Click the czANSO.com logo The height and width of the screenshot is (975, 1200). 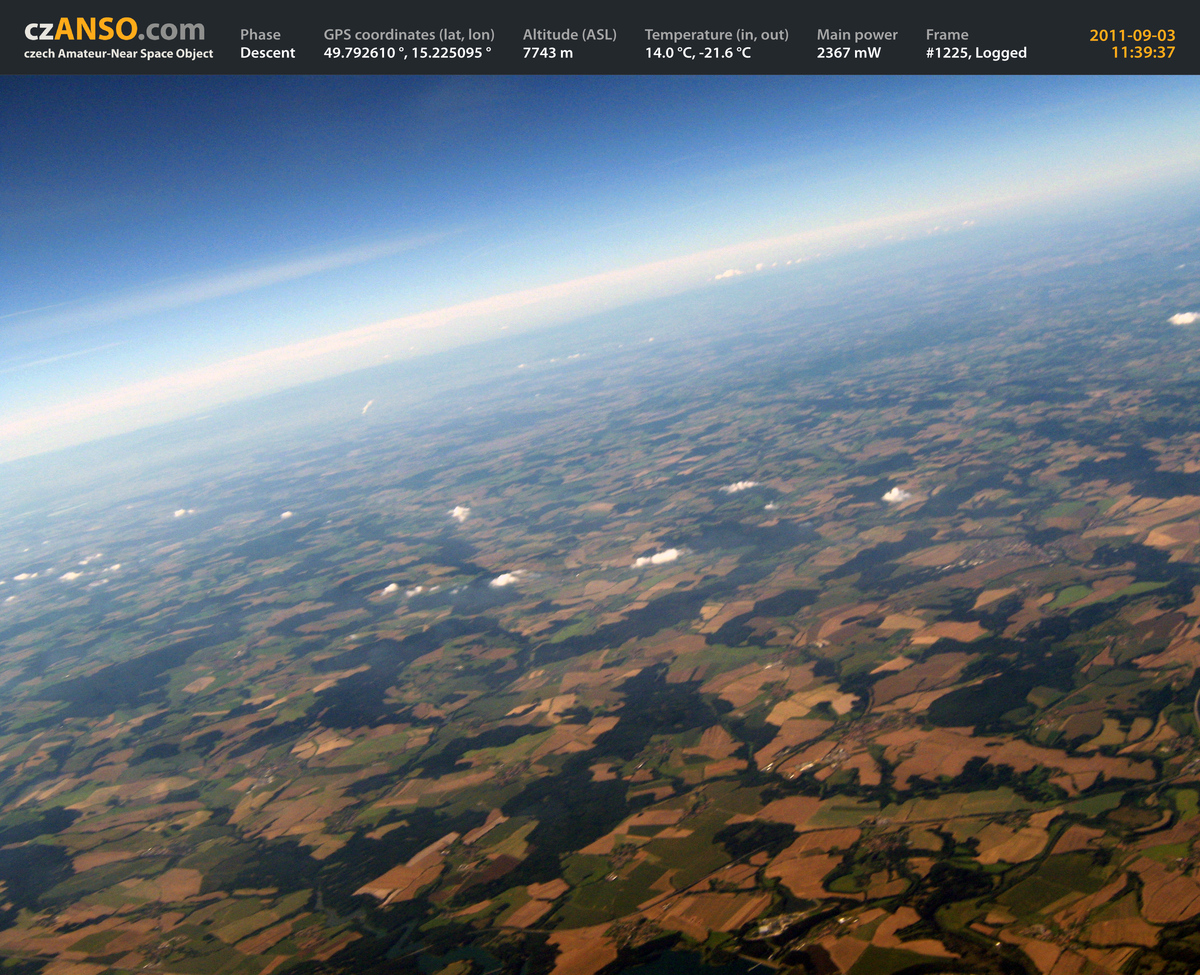pyautogui.click(x=114, y=29)
